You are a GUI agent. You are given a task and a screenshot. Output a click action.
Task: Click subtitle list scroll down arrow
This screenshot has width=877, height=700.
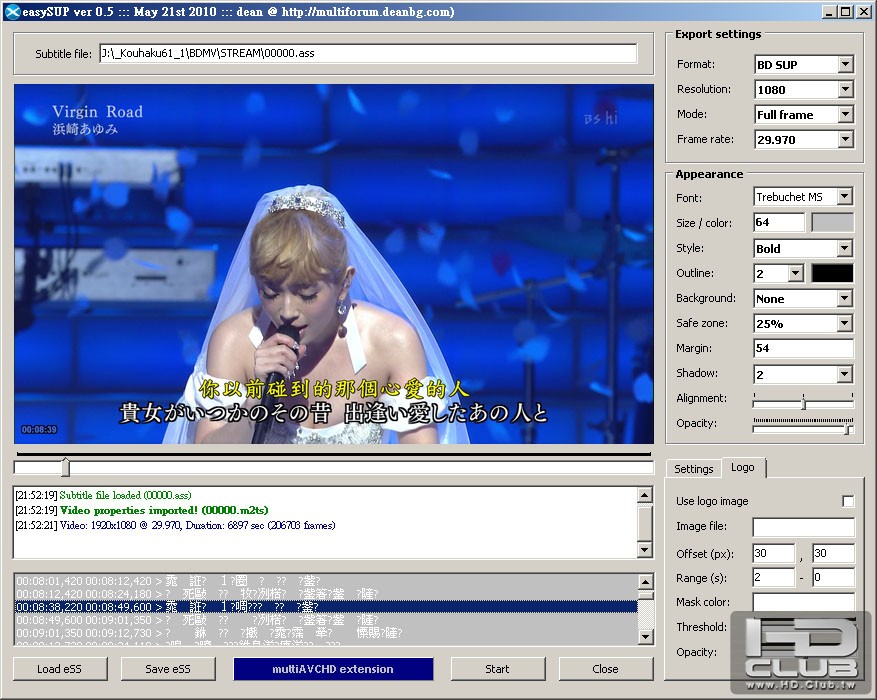coord(645,637)
